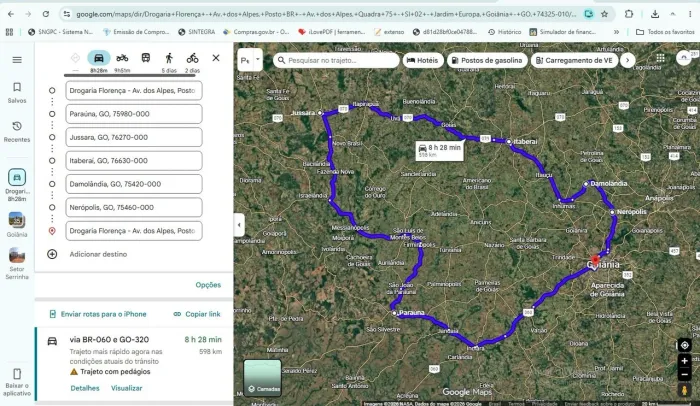Image resolution: width=700 pixels, height=406 pixels.
Task: Open Google apps grid
Action: [x=660, y=58]
